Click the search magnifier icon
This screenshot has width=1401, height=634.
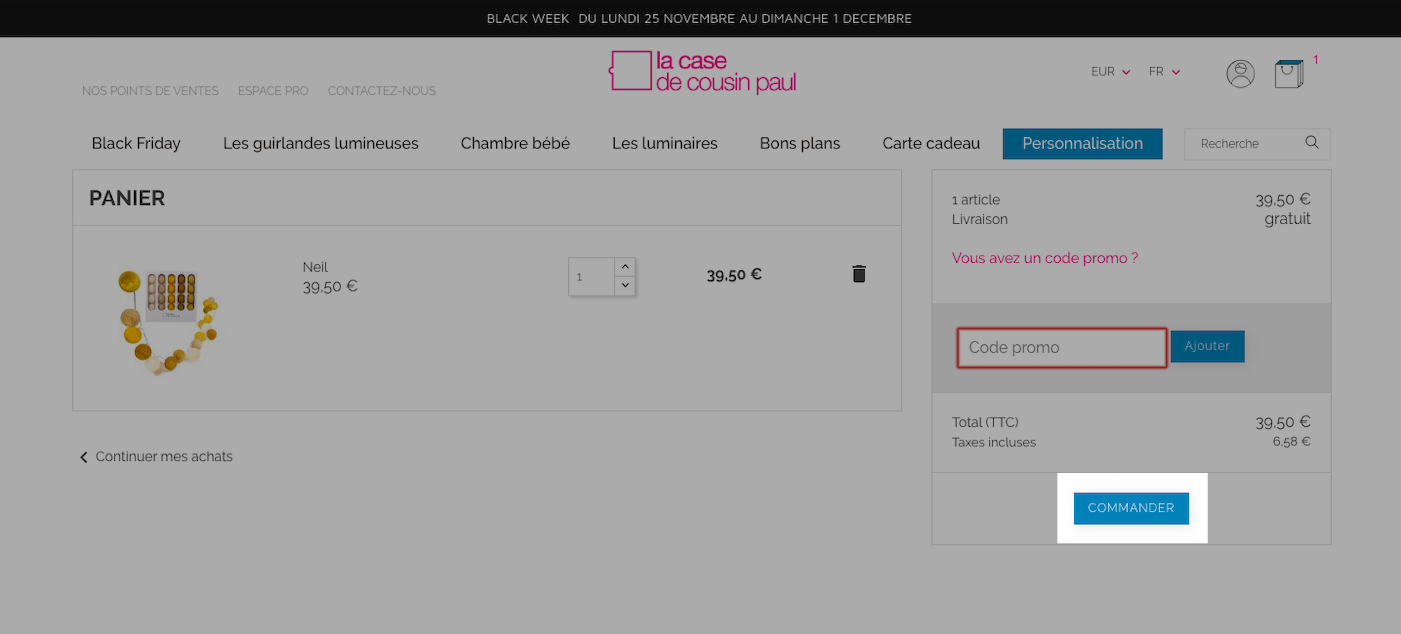click(x=1312, y=143)
